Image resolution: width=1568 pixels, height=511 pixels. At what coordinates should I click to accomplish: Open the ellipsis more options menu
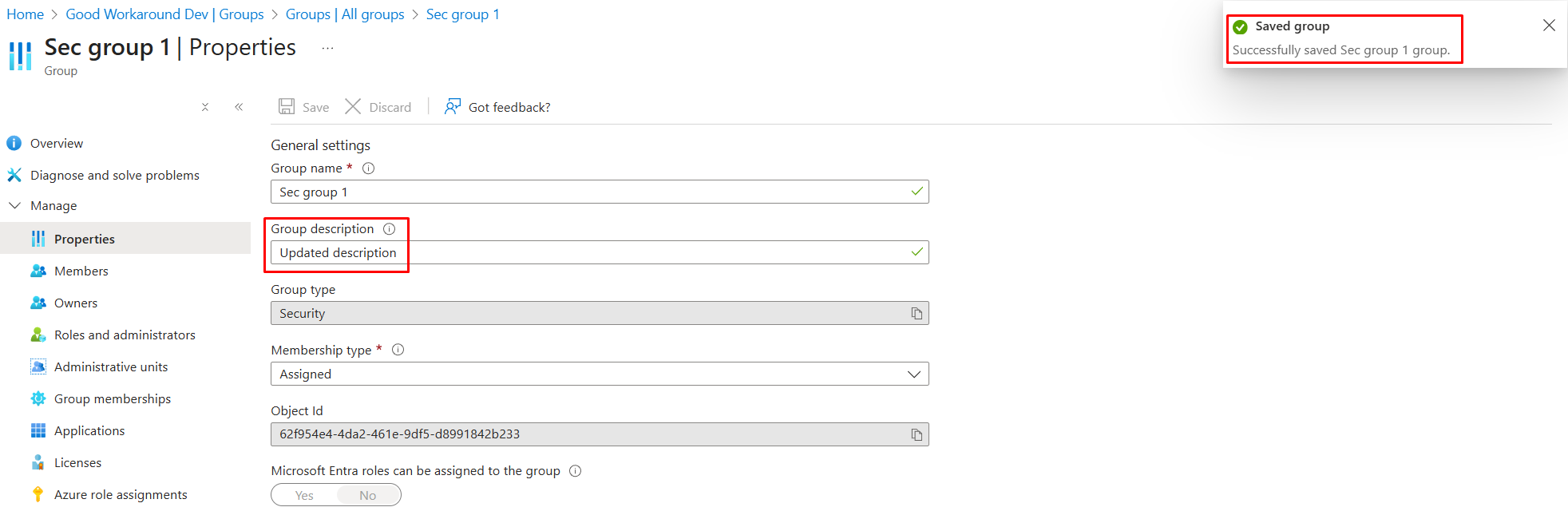click(327, 48)
